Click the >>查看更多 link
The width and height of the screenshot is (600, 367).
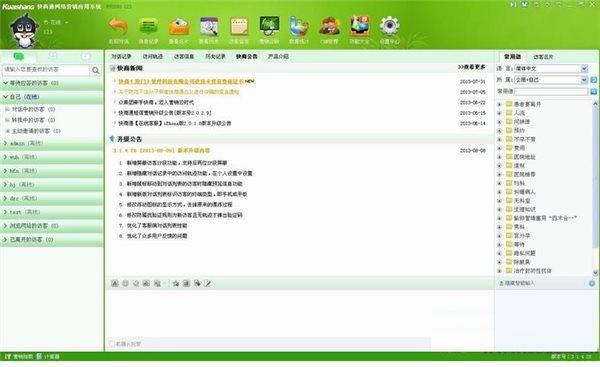point(471,67)
